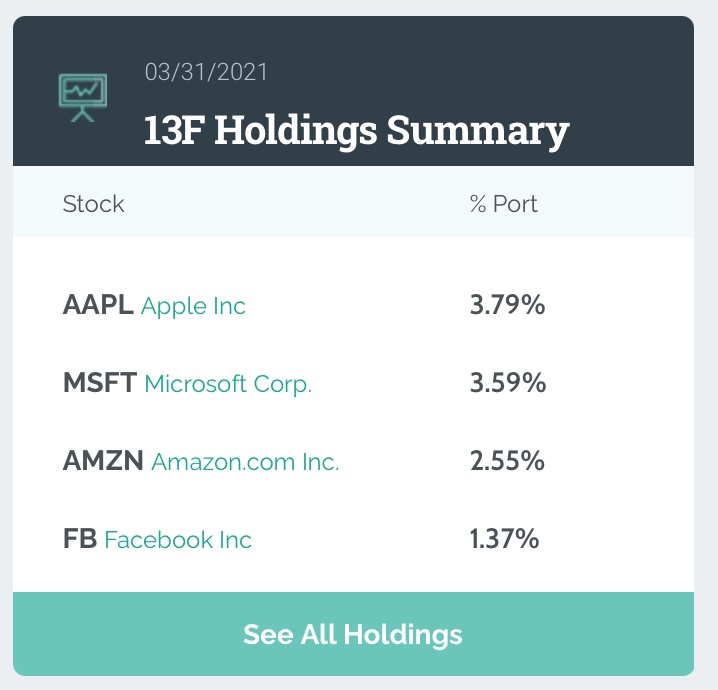Select the AMZN ticker symbol
This screenshot has height=690, width=718.
pos(103,462)
